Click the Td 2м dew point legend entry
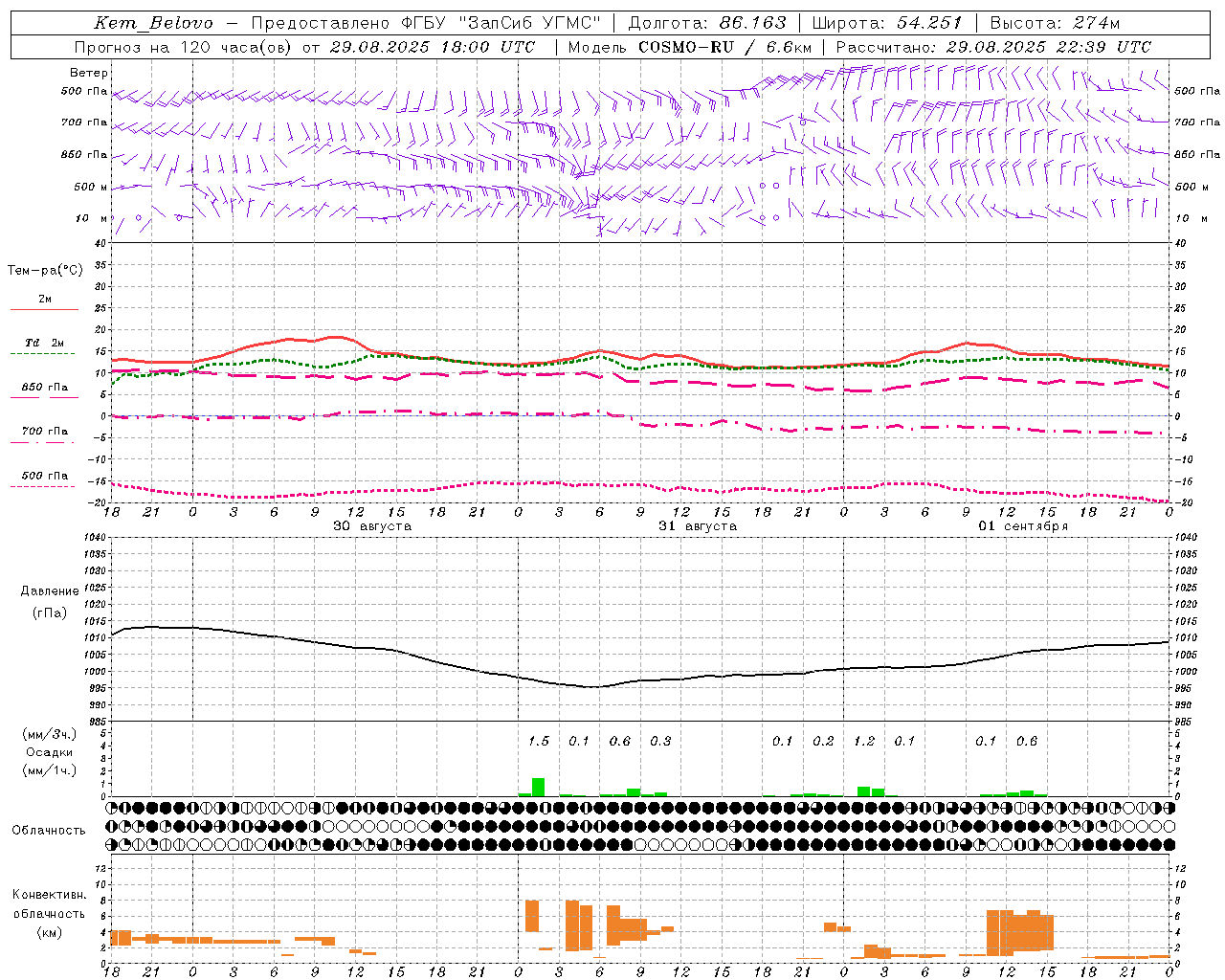Image resolution: width=1225 pixels, height=980 pixels. [44, 343]
